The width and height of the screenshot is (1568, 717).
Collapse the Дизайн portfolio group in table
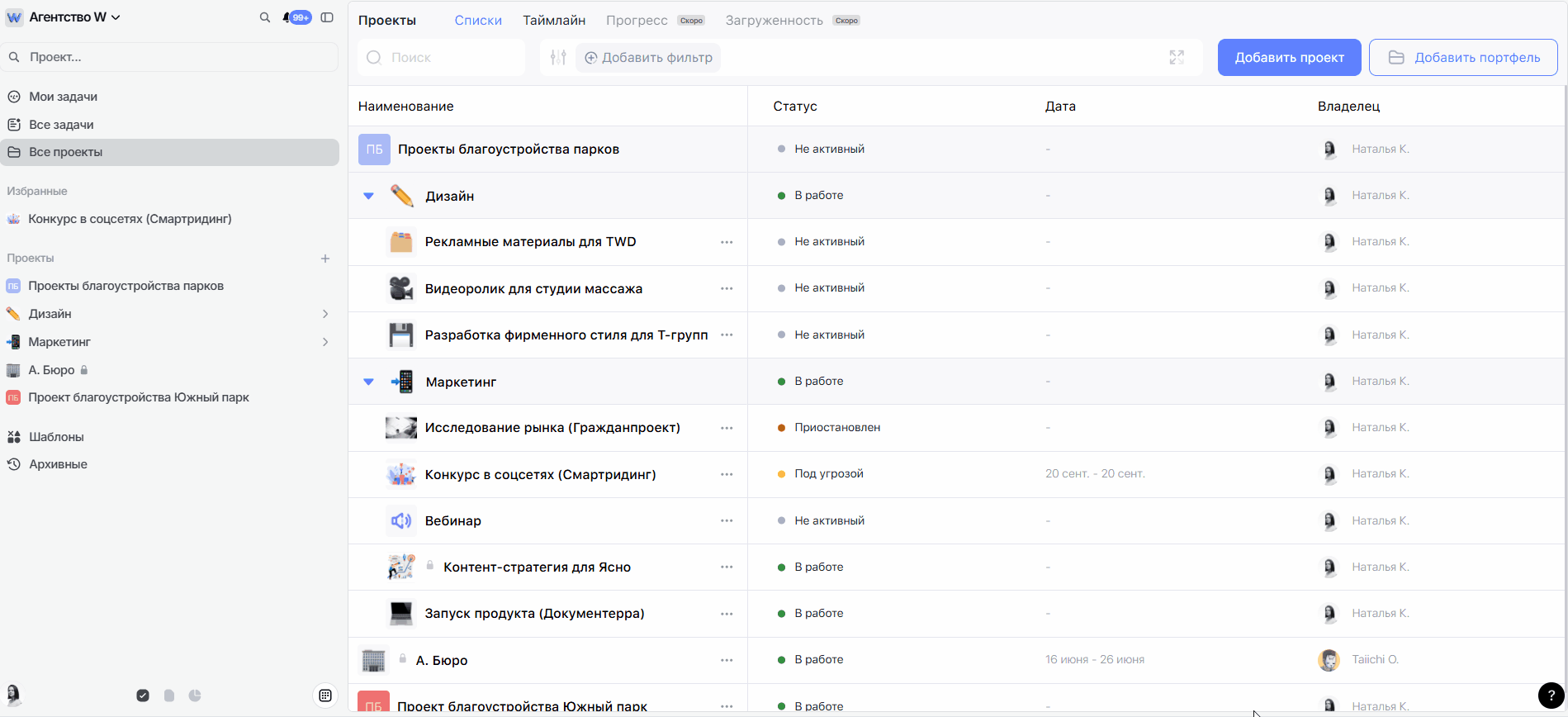[x=369, y=196]
